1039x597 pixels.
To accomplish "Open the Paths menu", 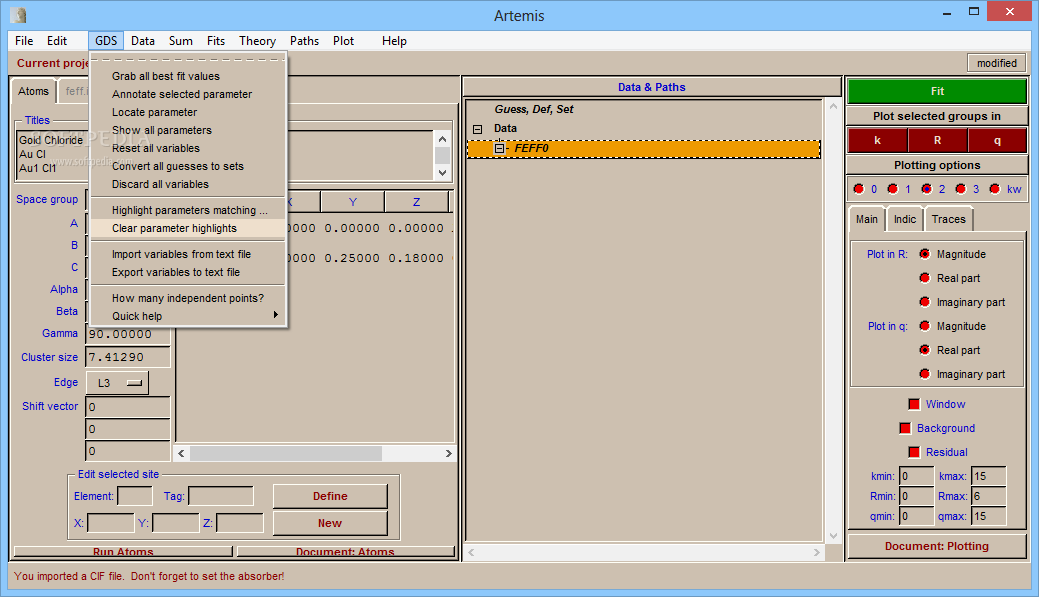I will 304,40.
